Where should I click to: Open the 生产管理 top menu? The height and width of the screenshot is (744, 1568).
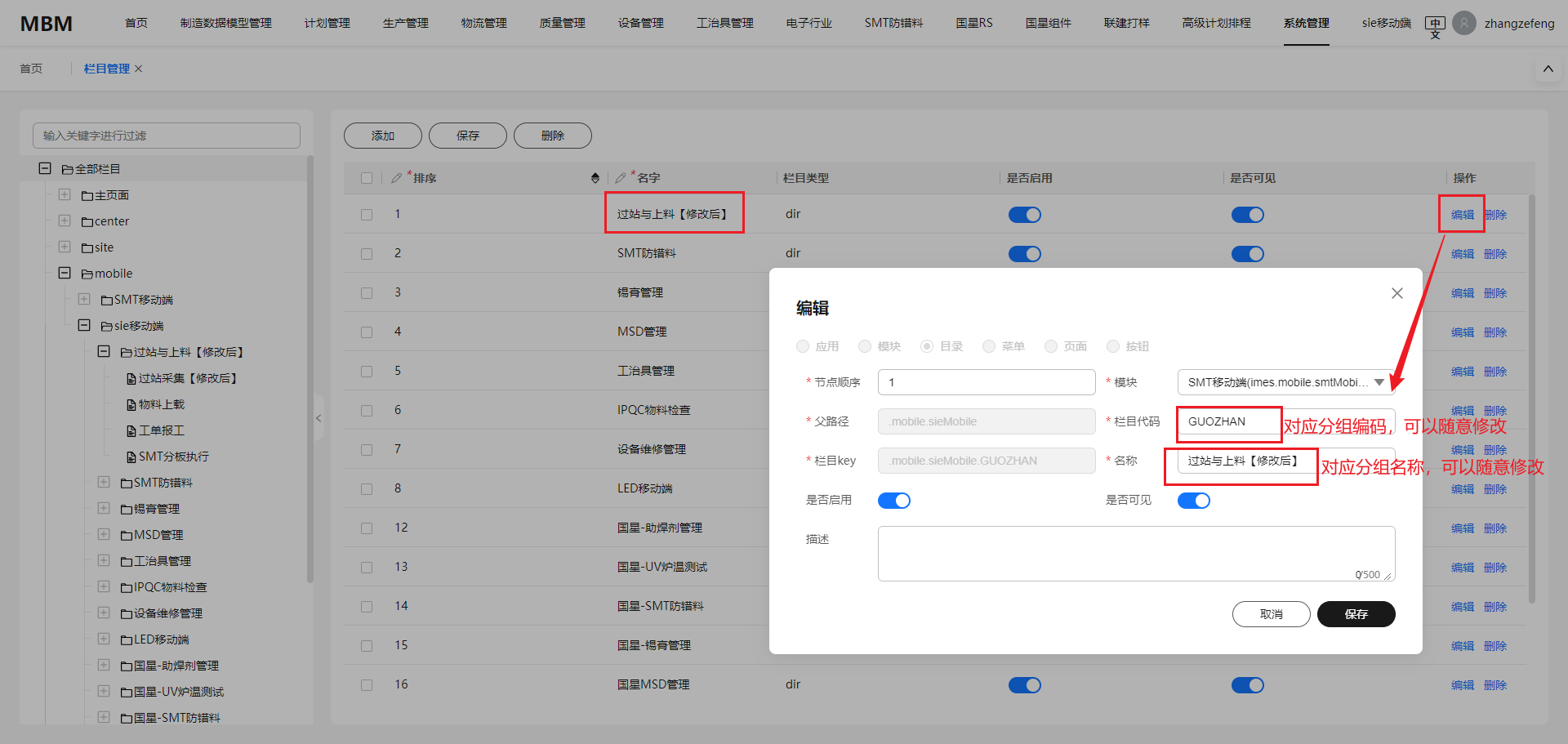pyautogui.click(x=405, y=23)
